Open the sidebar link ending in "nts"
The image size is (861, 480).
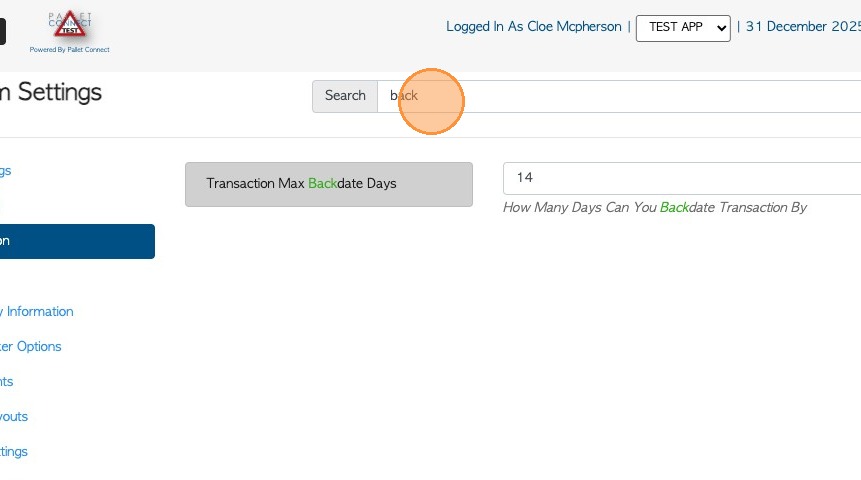[7, 382]
